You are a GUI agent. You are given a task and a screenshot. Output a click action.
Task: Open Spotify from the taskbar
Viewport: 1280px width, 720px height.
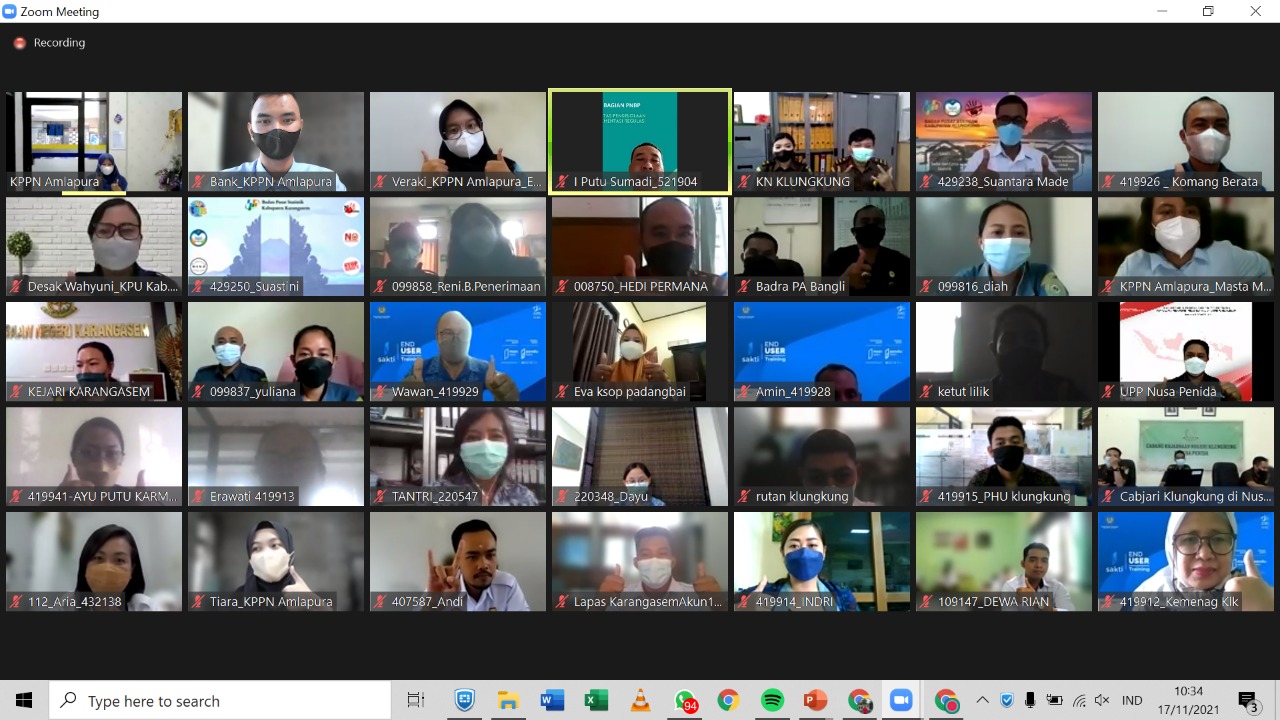coord(773,700)
